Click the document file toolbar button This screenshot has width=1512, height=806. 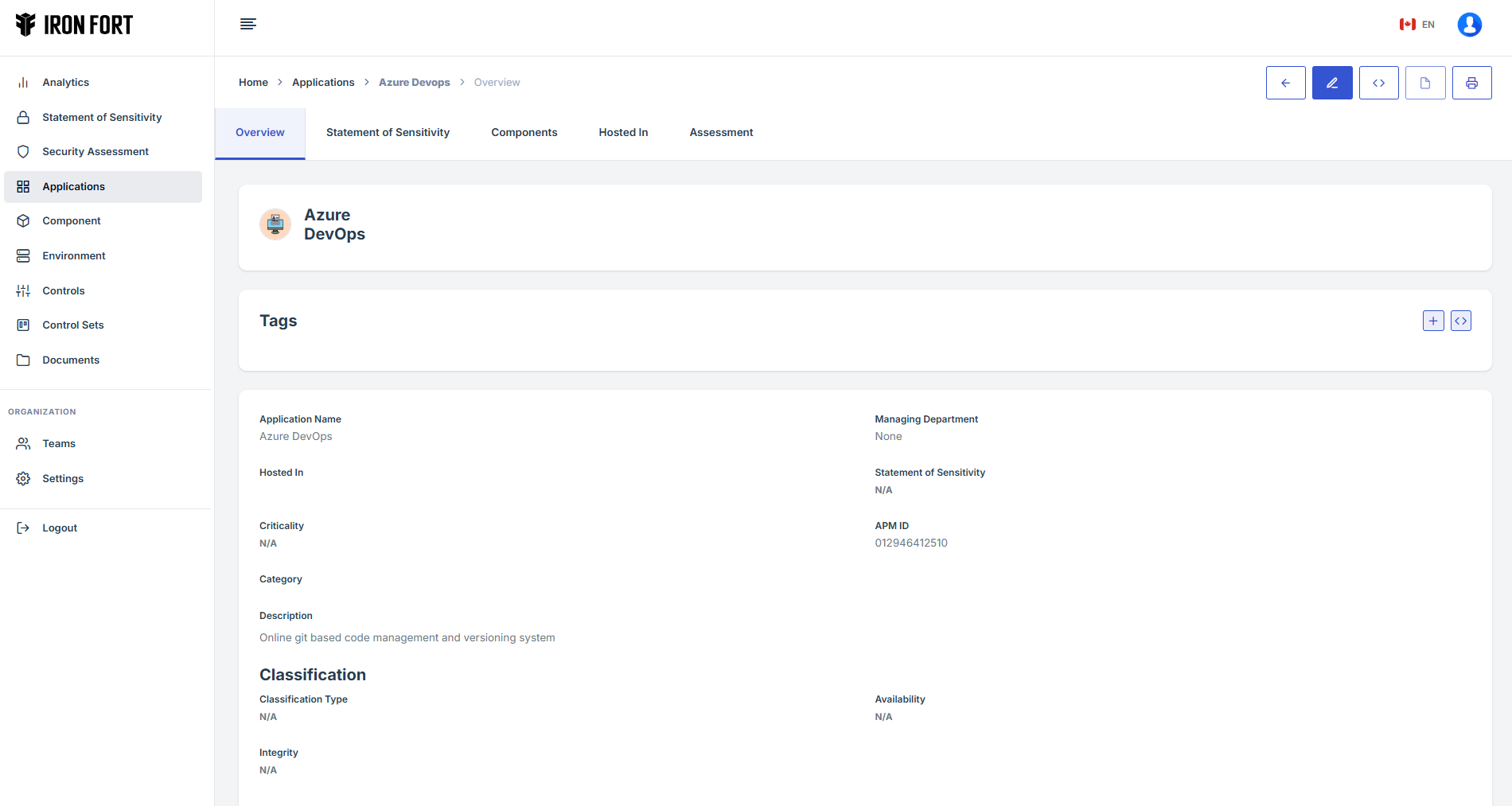point(1424,83)
